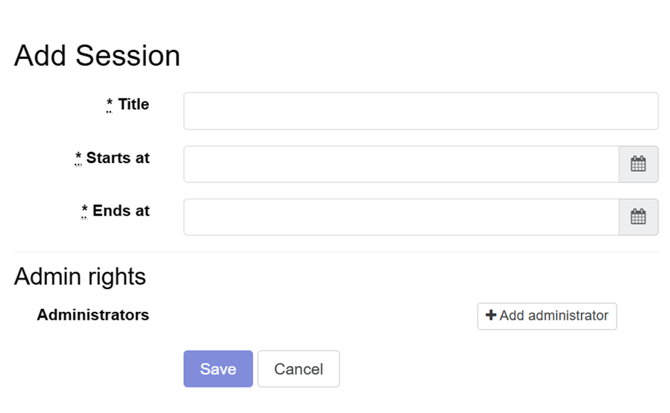Cancel adding the session
This screenshot has height=413, width=670.
pyautogui.click(x=298, y=369)
